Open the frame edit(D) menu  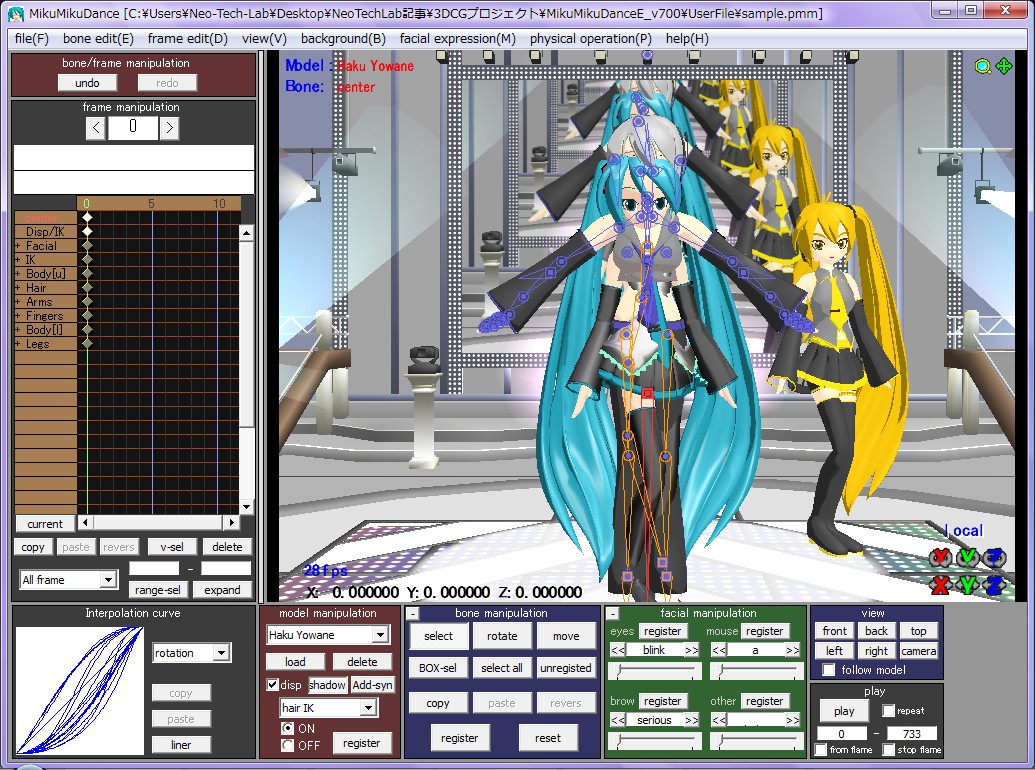[187, 38]
